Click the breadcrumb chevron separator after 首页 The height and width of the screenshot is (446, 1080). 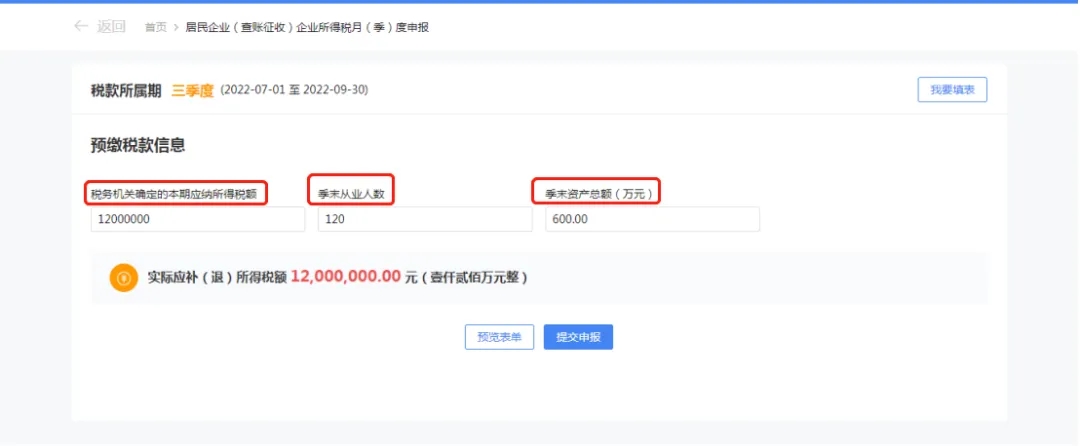point(176,27)
